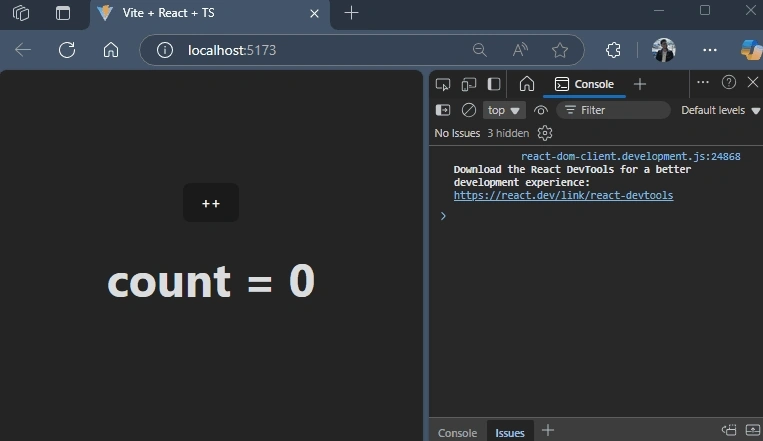Click the ++ increment button

[x=211, y=203]
